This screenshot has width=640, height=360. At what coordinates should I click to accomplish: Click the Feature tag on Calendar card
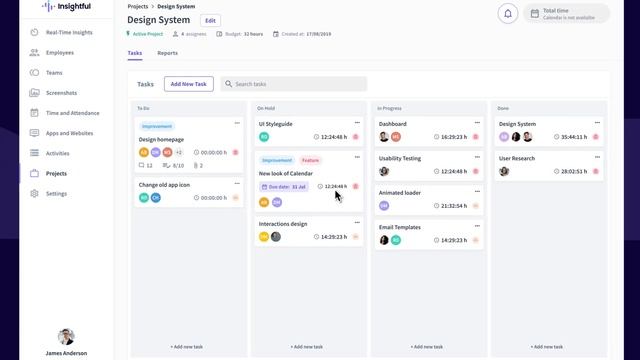pos(310,160)
